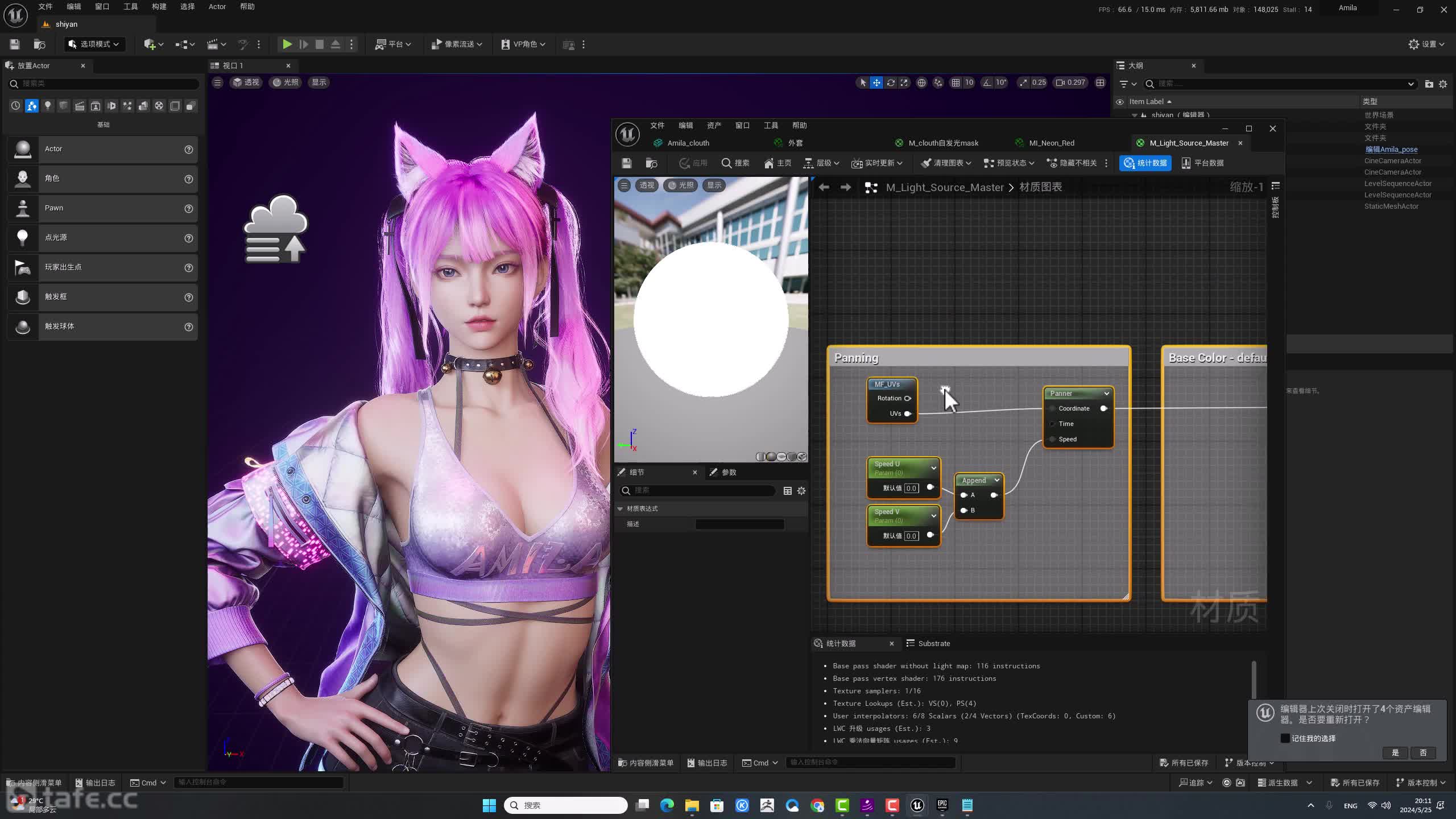This screenshot has width=1456, height=819.
Task: Open the 像素流送 pixel streaming dropdown
Action: (457, 44)
